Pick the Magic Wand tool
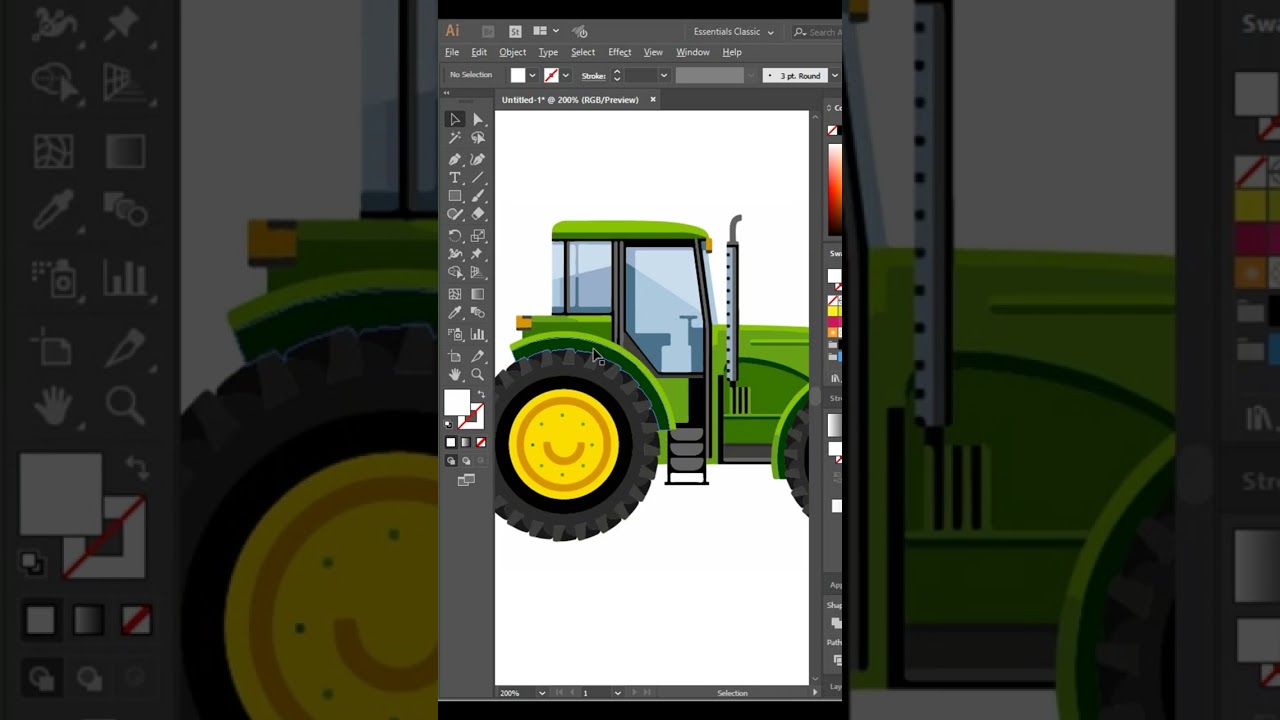Viewport: 1280px width, 720px height. (x=455, y=138)
